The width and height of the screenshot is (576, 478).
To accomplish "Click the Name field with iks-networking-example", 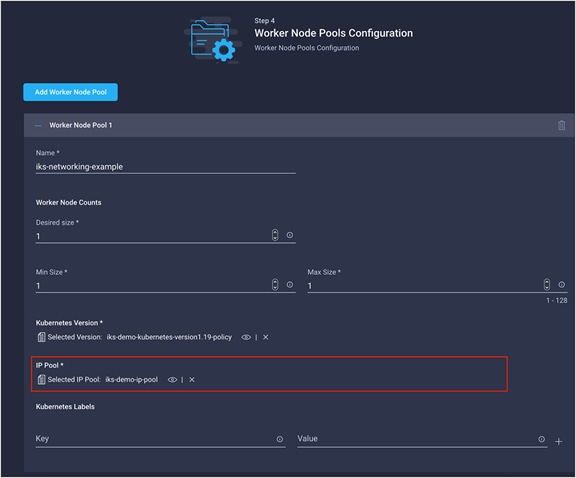I will click(x=165, y=167).
